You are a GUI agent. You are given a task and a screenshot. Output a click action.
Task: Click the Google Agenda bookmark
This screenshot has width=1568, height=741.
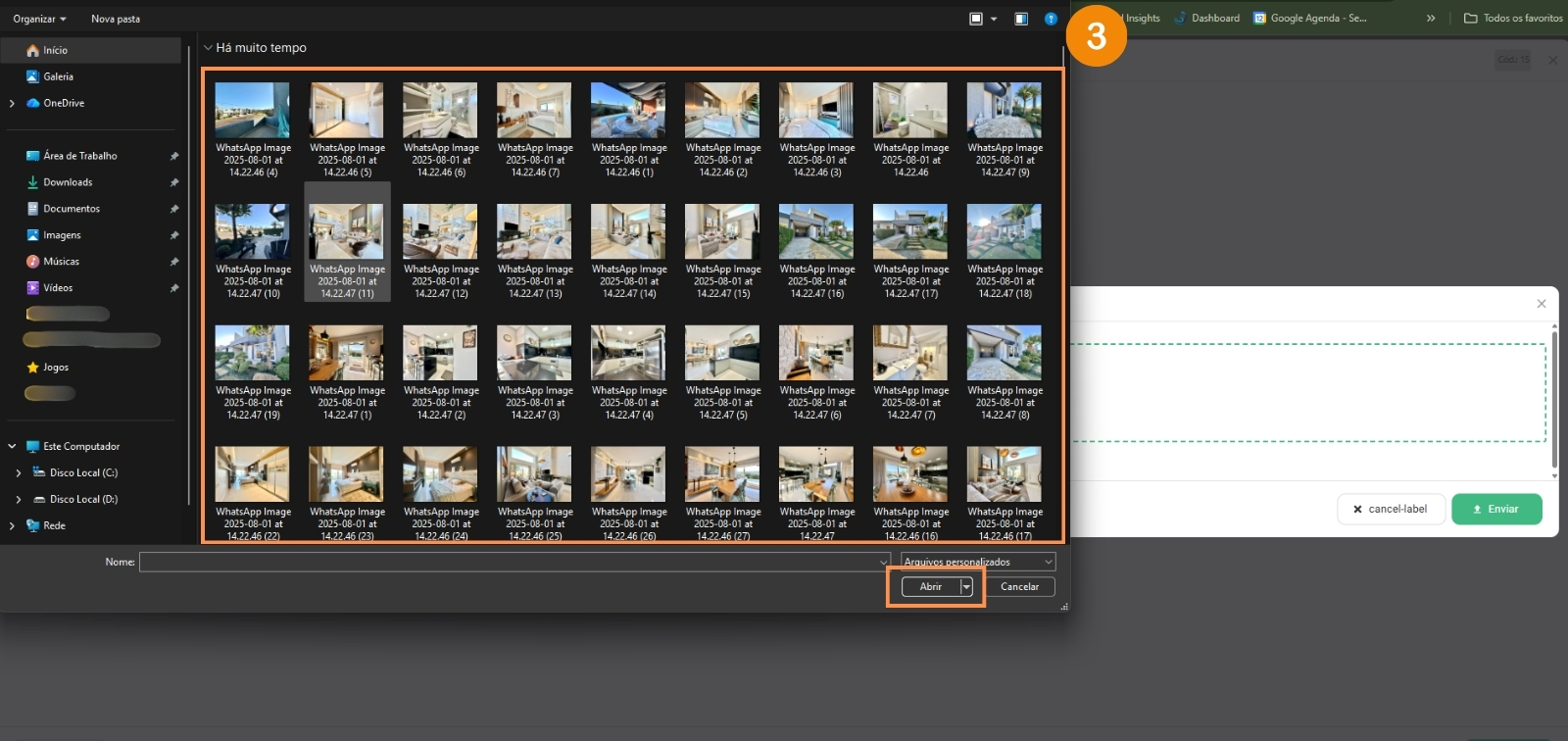click(x=1309, y=18)
